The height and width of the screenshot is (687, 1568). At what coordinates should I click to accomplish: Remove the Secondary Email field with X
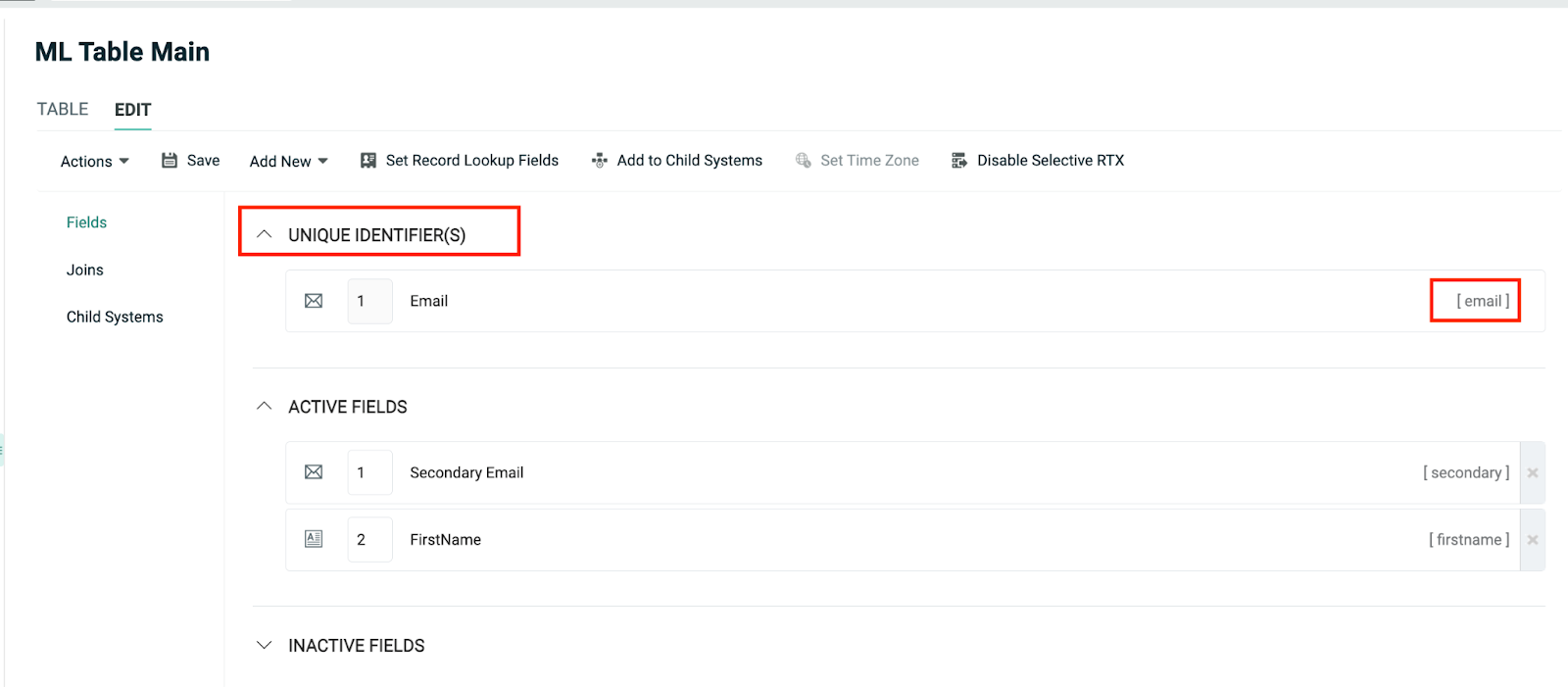click(x=1533, y=473)
